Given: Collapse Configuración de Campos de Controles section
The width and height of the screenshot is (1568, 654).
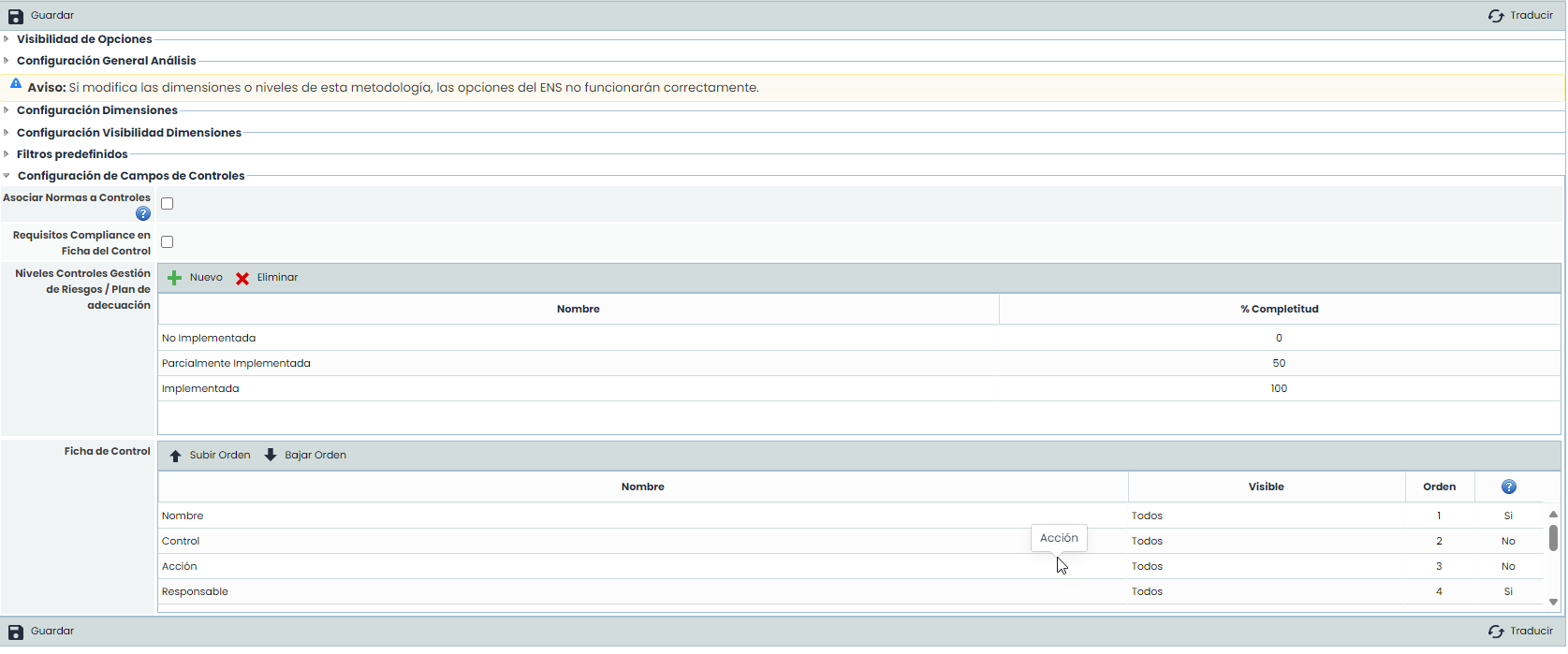Looking at the screenshot, I should click(130, 176).
